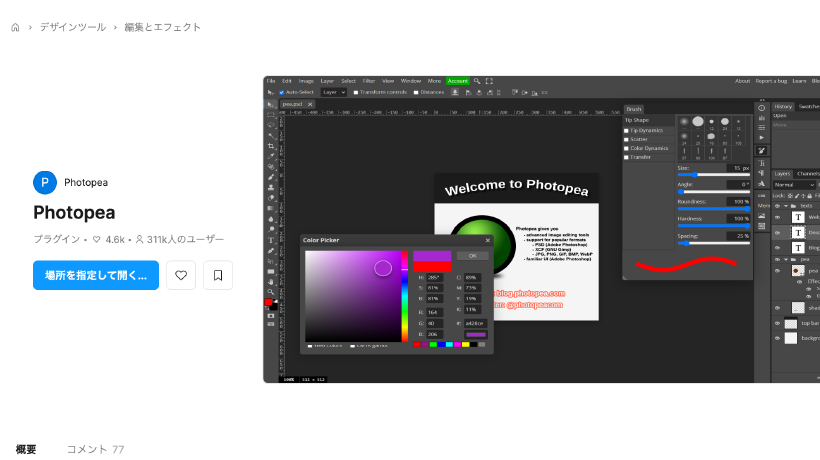Click the foreground red color swatch

point(268,302)
